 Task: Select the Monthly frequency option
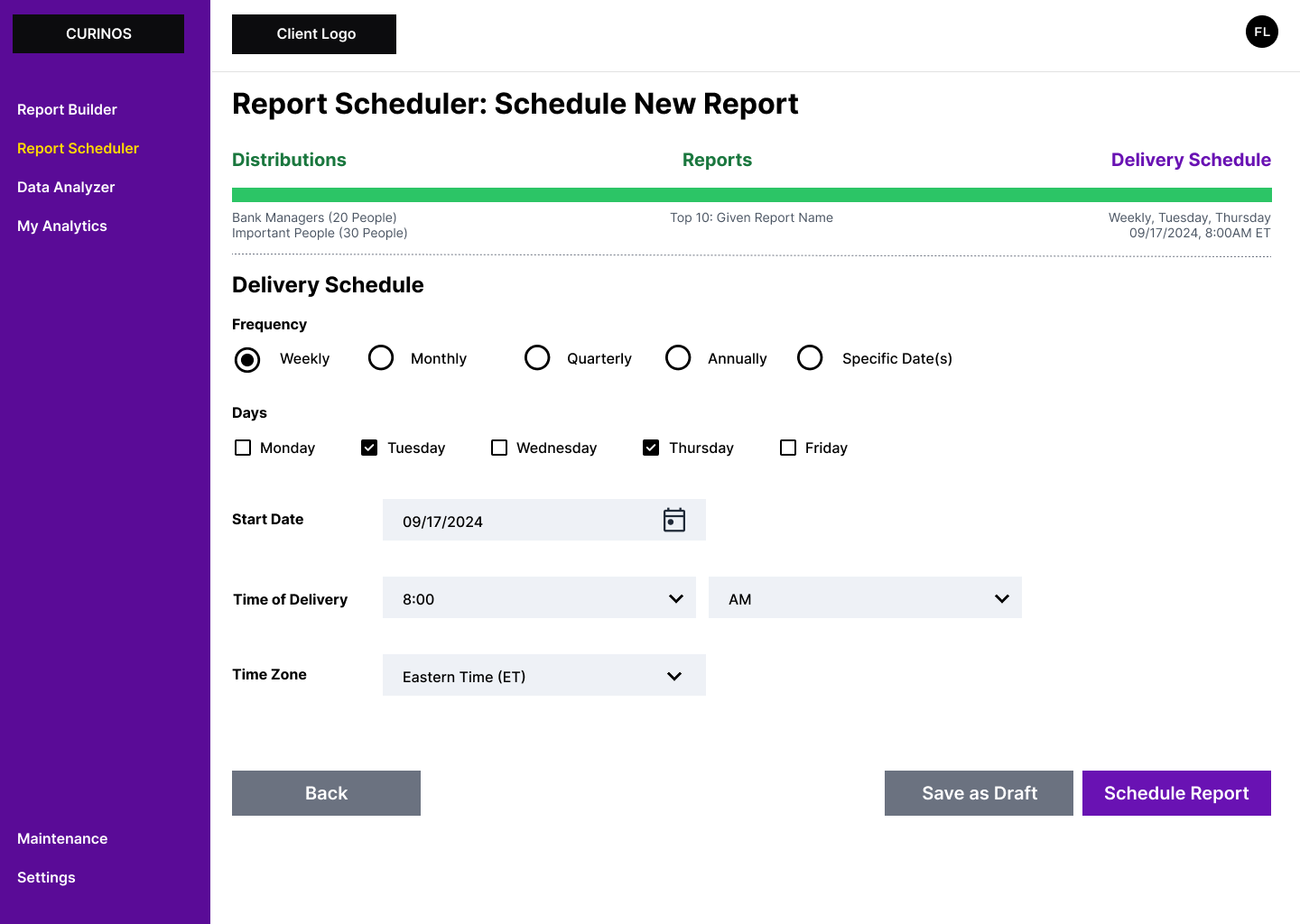381,357
